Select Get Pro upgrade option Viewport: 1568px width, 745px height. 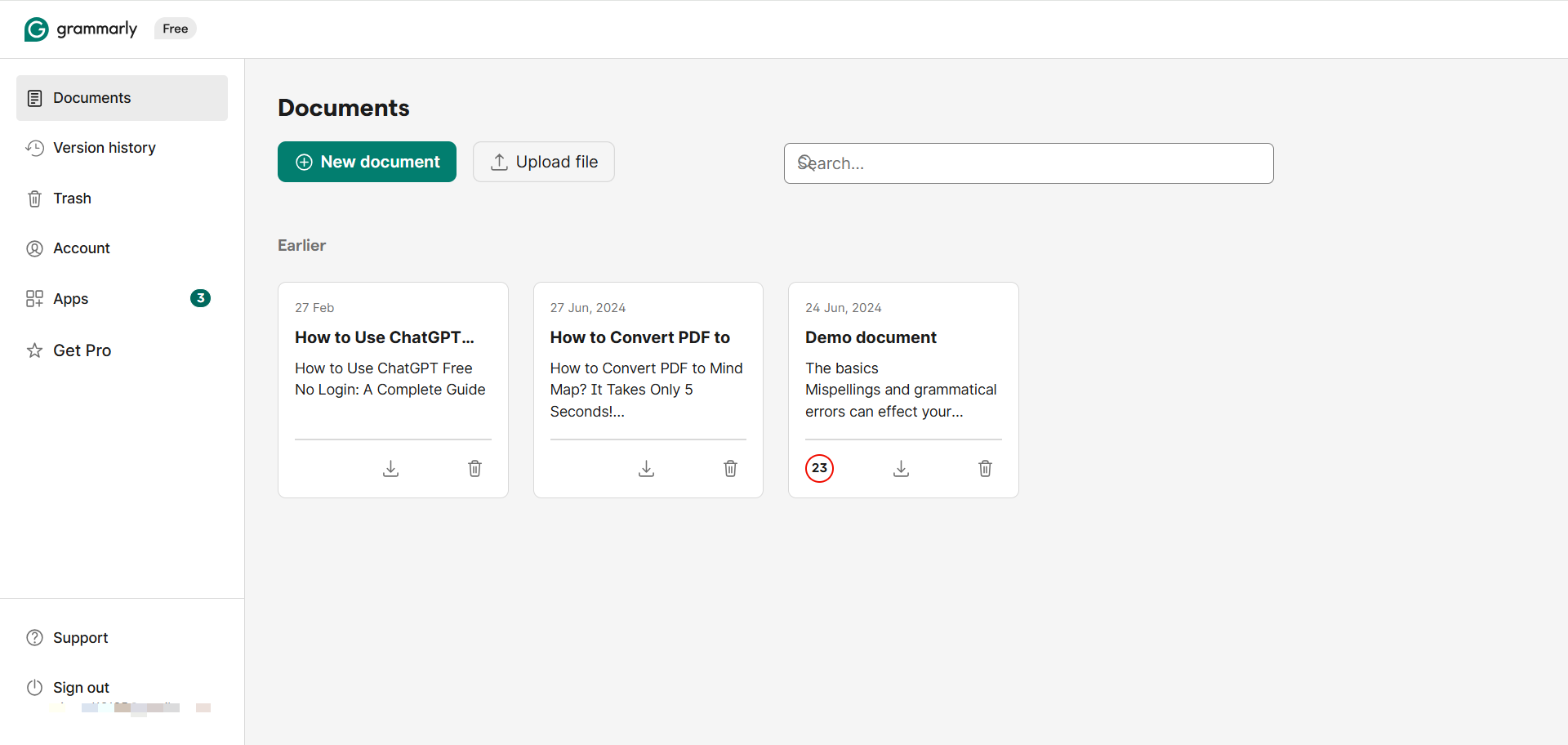tap(82, 350)
